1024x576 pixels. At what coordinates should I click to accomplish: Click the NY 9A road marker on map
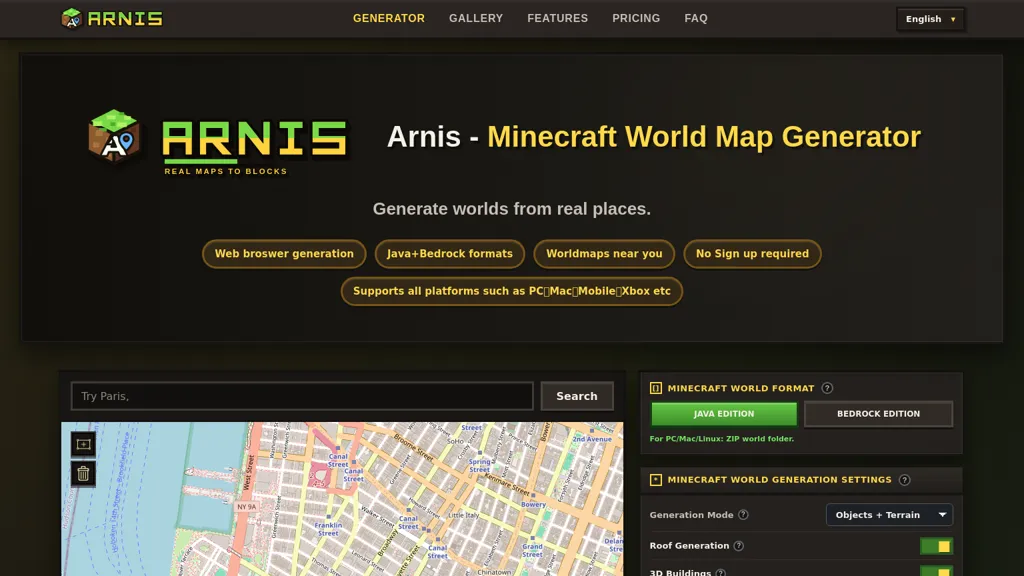click(247, 507)
